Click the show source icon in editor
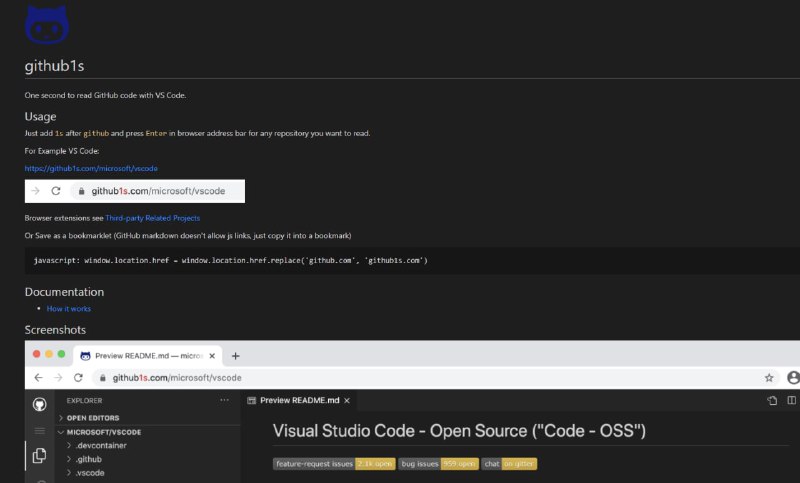This screenshot has width=800, height=483. pyautogui.click(x=772, y=400)
